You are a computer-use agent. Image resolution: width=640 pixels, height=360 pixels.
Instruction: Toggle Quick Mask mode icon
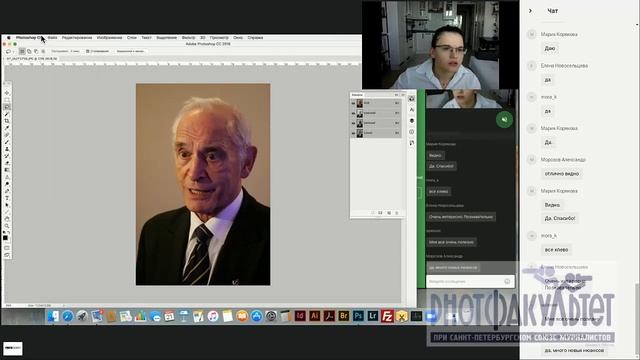coord(7,247)
